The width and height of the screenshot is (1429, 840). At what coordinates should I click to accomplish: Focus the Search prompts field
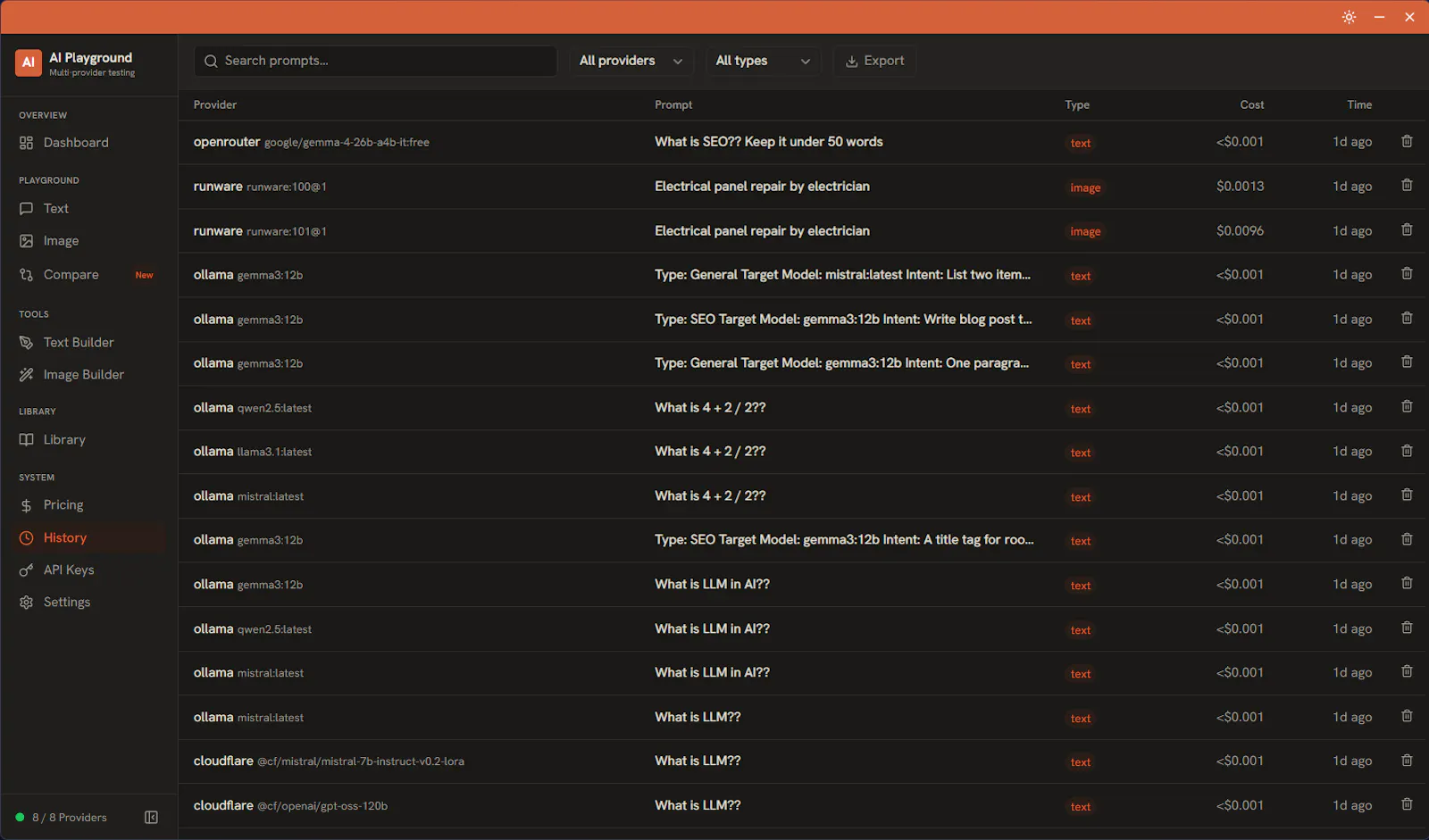tap(375, 61)
